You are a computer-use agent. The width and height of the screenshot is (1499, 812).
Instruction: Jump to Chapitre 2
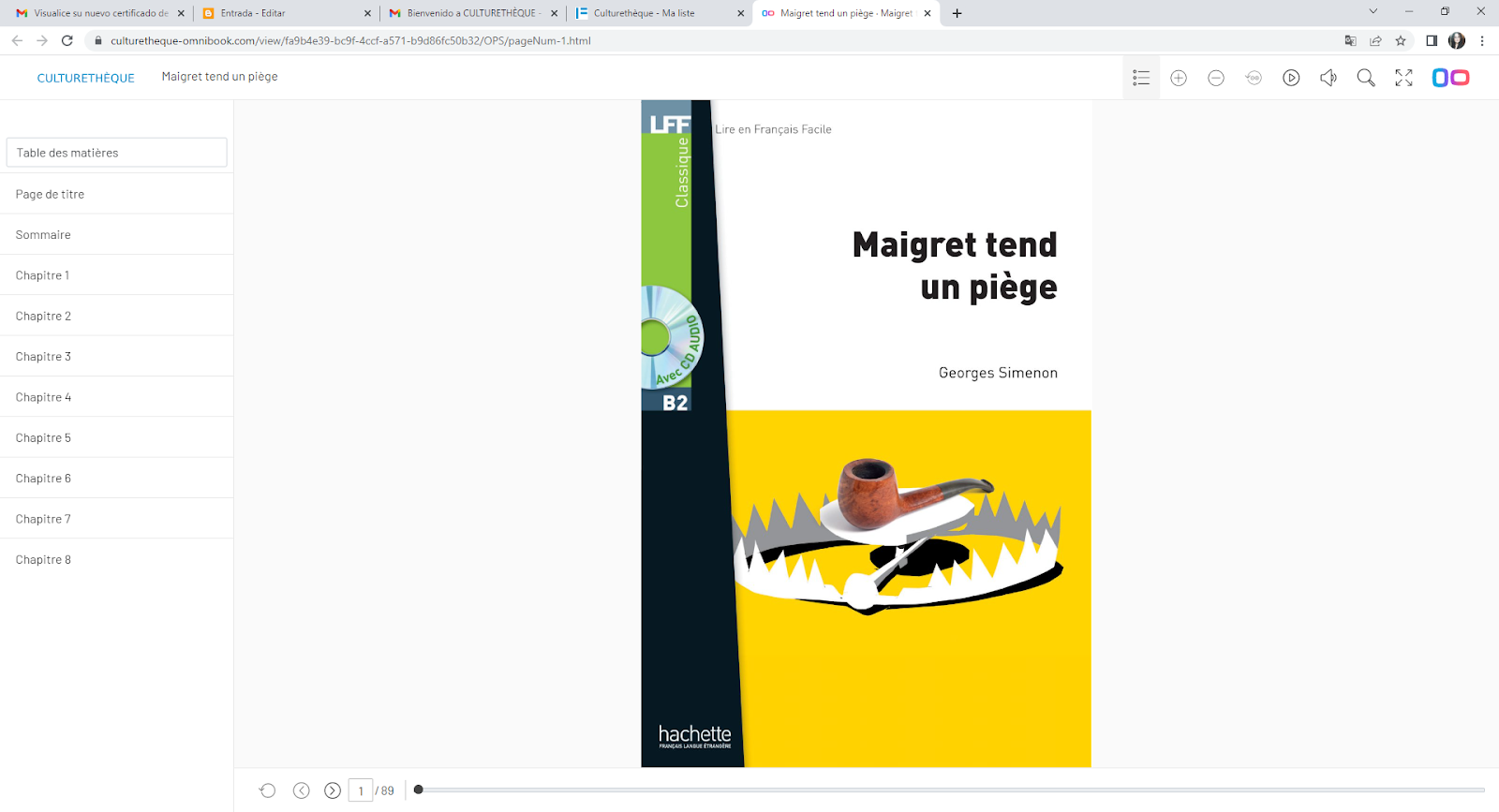[116, 316]
